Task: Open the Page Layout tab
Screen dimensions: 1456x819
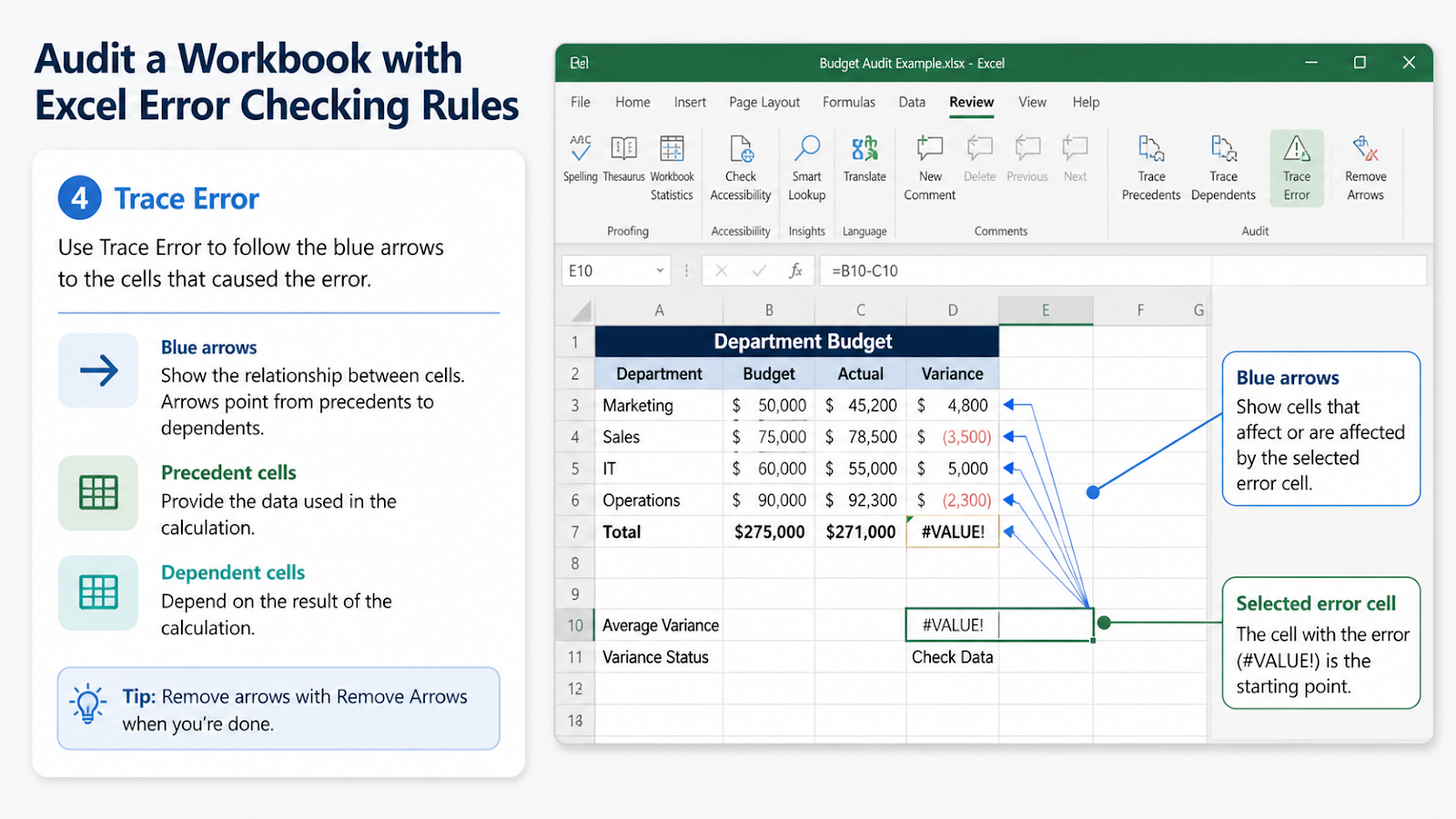Action: pos(764,102)
